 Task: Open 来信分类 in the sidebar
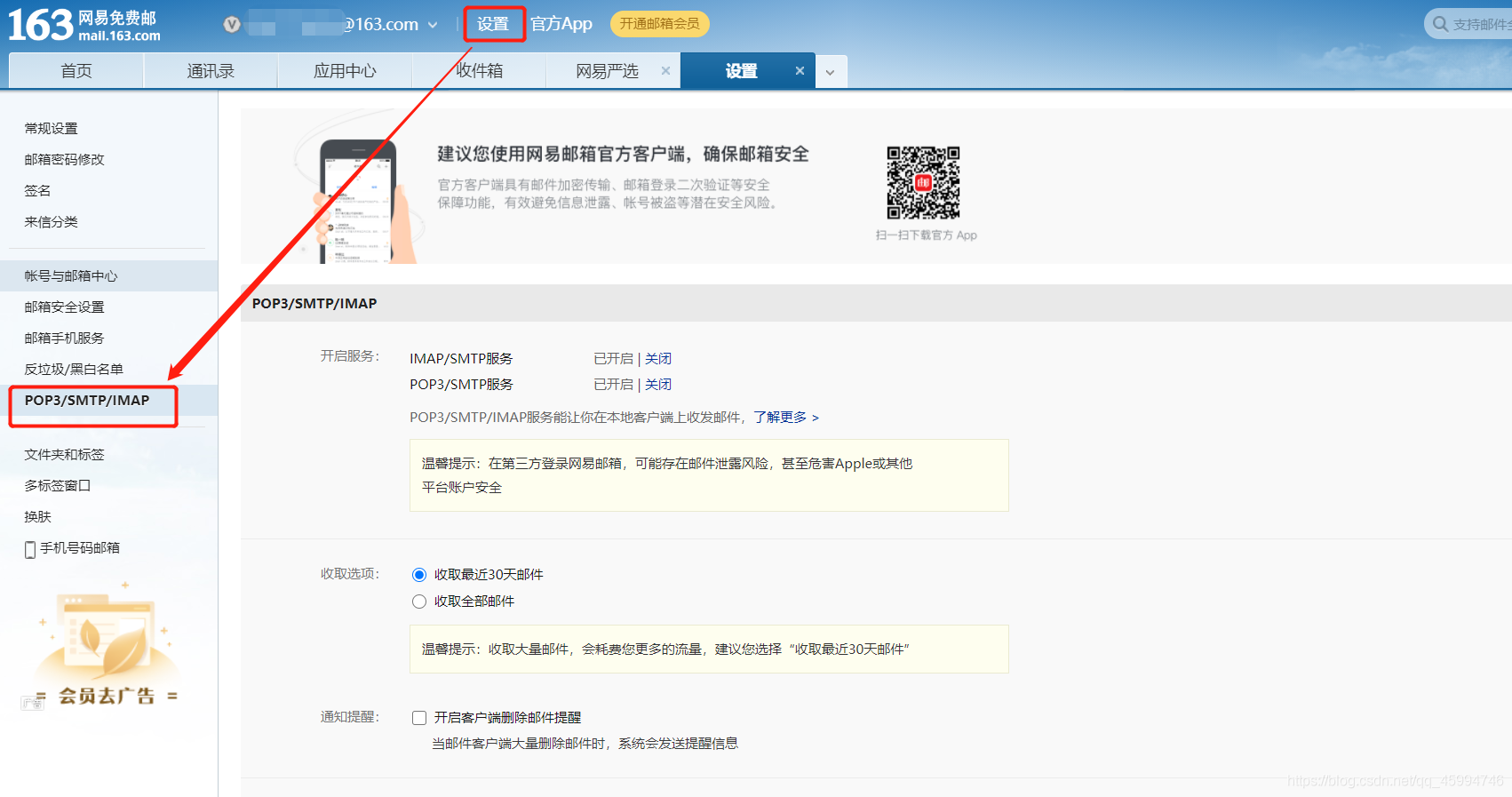pos(51,221)
